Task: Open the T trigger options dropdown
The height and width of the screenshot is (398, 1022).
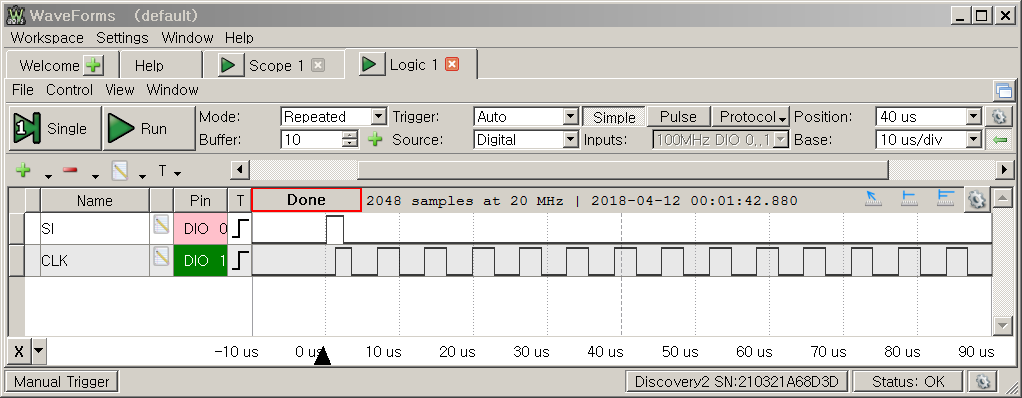Action: point(169,171)
